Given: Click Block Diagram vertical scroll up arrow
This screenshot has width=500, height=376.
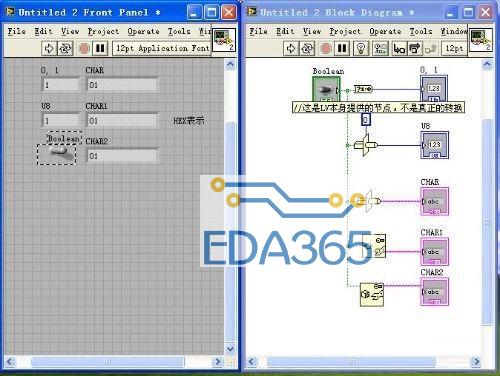Looking at the screenshot, I should pos(487,64).
